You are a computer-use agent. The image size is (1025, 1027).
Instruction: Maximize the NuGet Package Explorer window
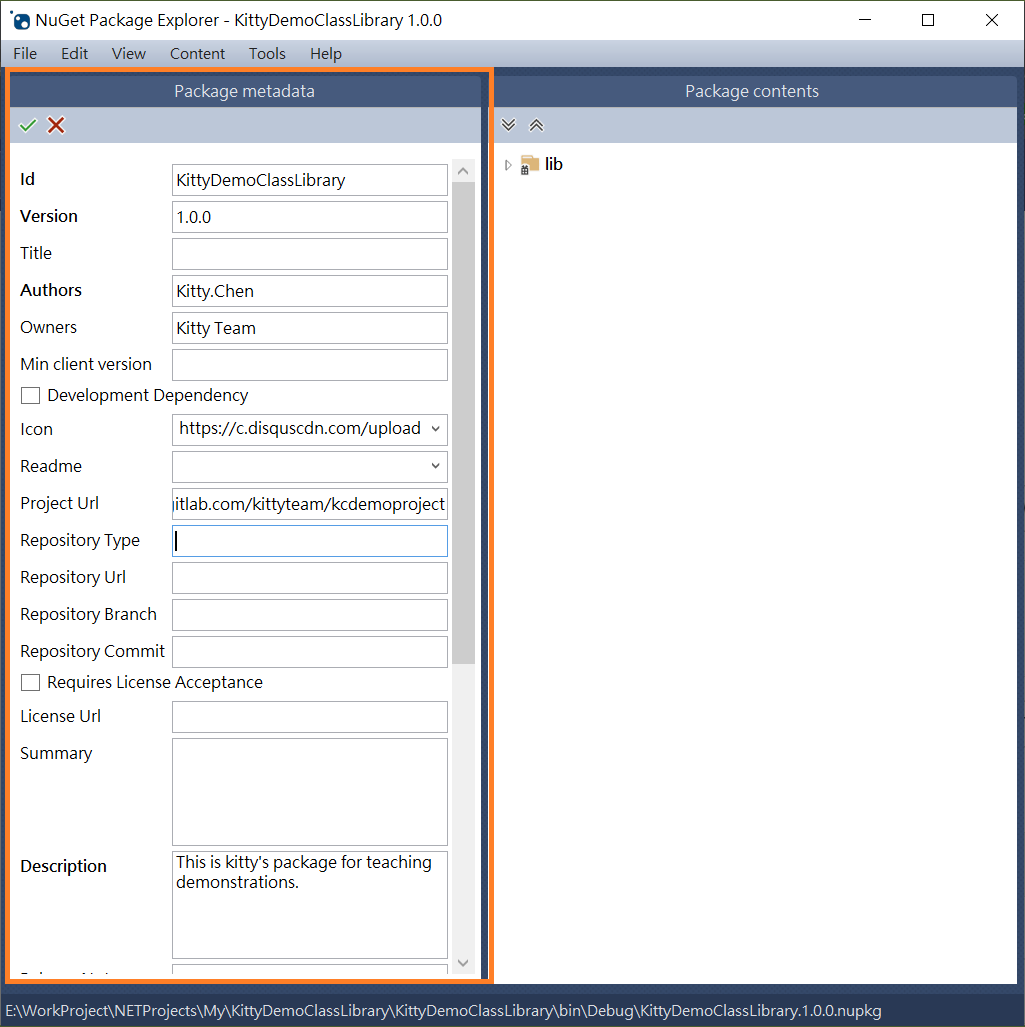928,20
